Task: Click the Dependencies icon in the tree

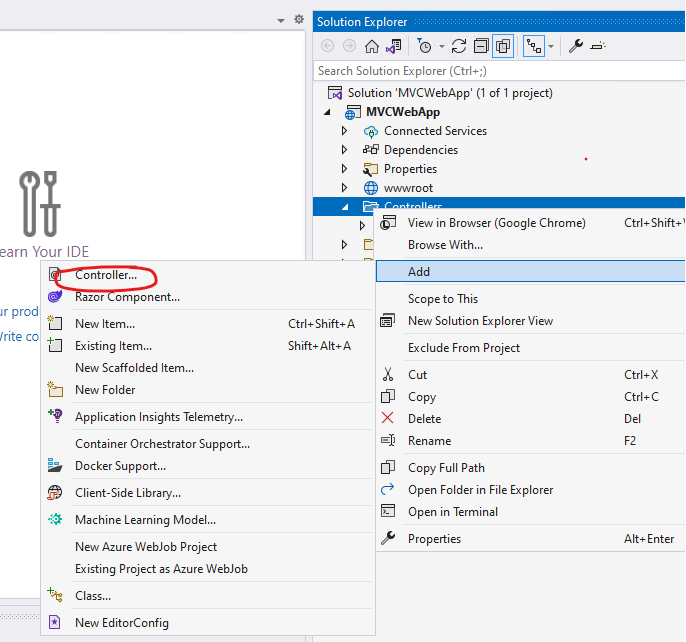Action: coord(371,150)
